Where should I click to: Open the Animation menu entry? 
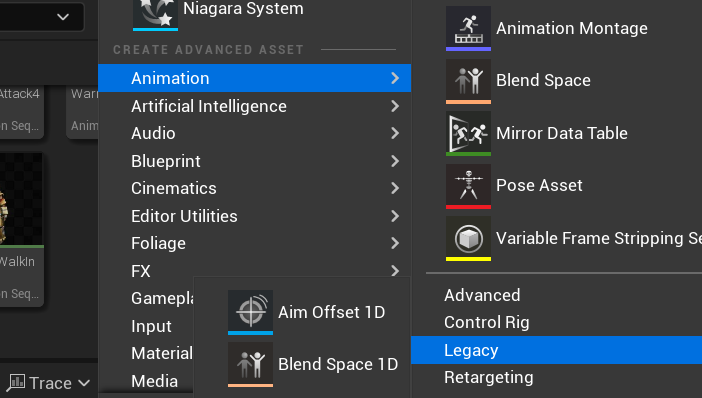click(254, 78)
